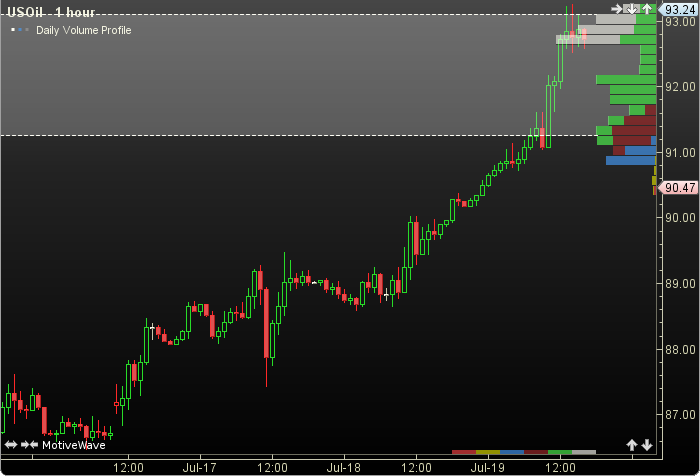
Task: Click the gray segment of the bottom color strip
Action: coord(584,452)
